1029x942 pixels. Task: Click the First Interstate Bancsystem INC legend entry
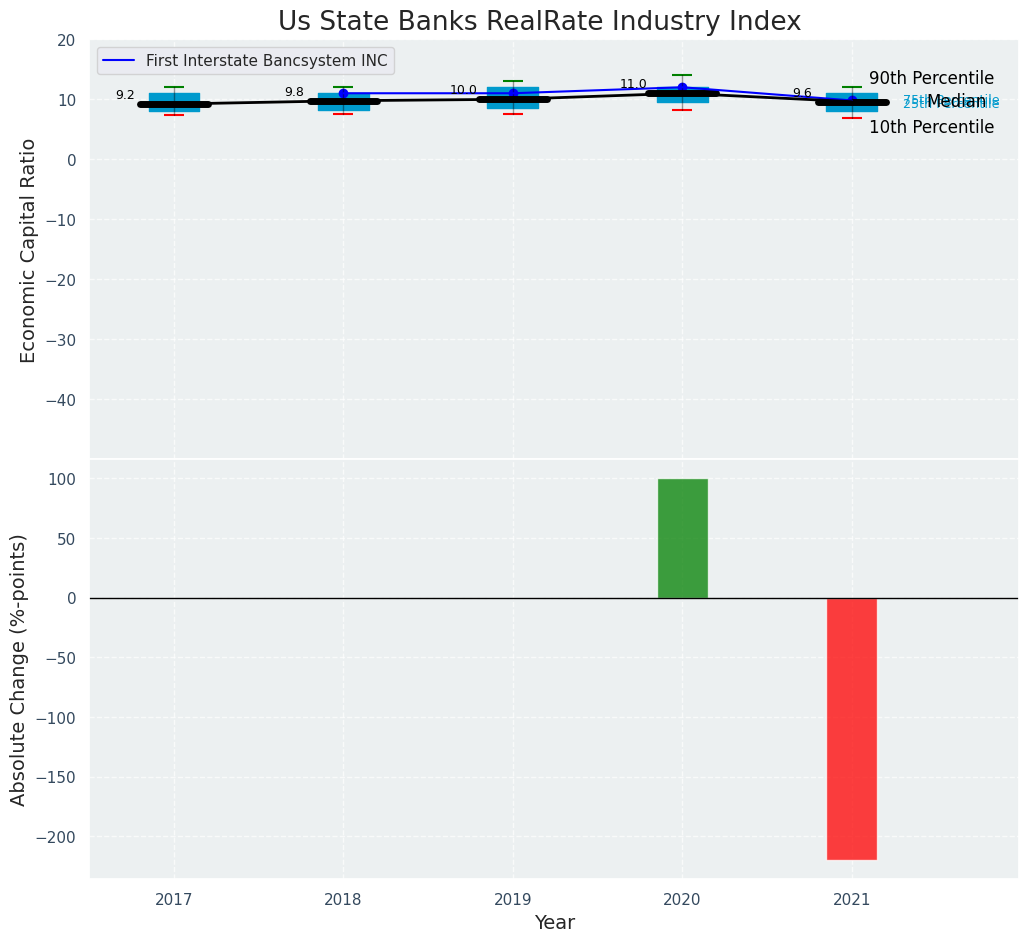[266, 61]
